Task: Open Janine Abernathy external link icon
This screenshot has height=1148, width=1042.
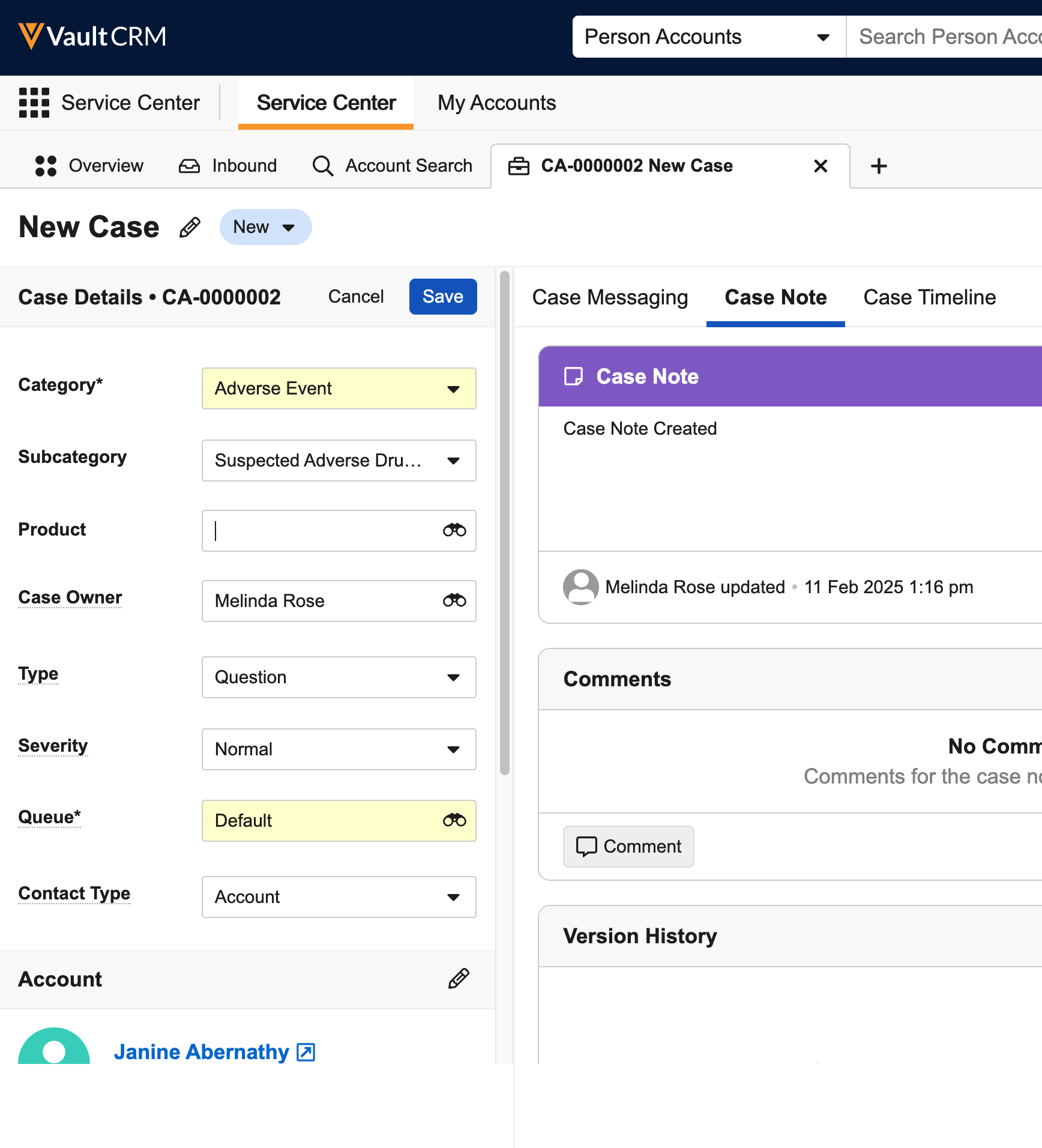Action: pos(306,1052)
